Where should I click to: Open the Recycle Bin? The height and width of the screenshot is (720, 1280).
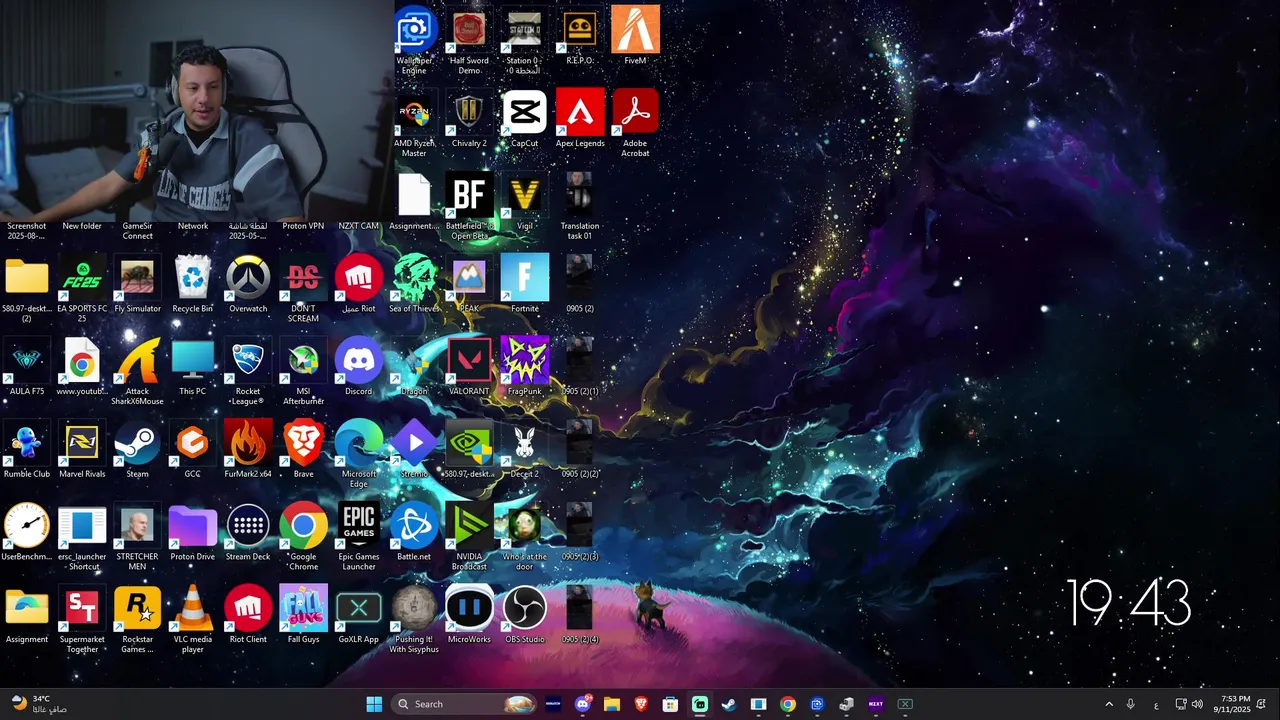tap(193, 279)
